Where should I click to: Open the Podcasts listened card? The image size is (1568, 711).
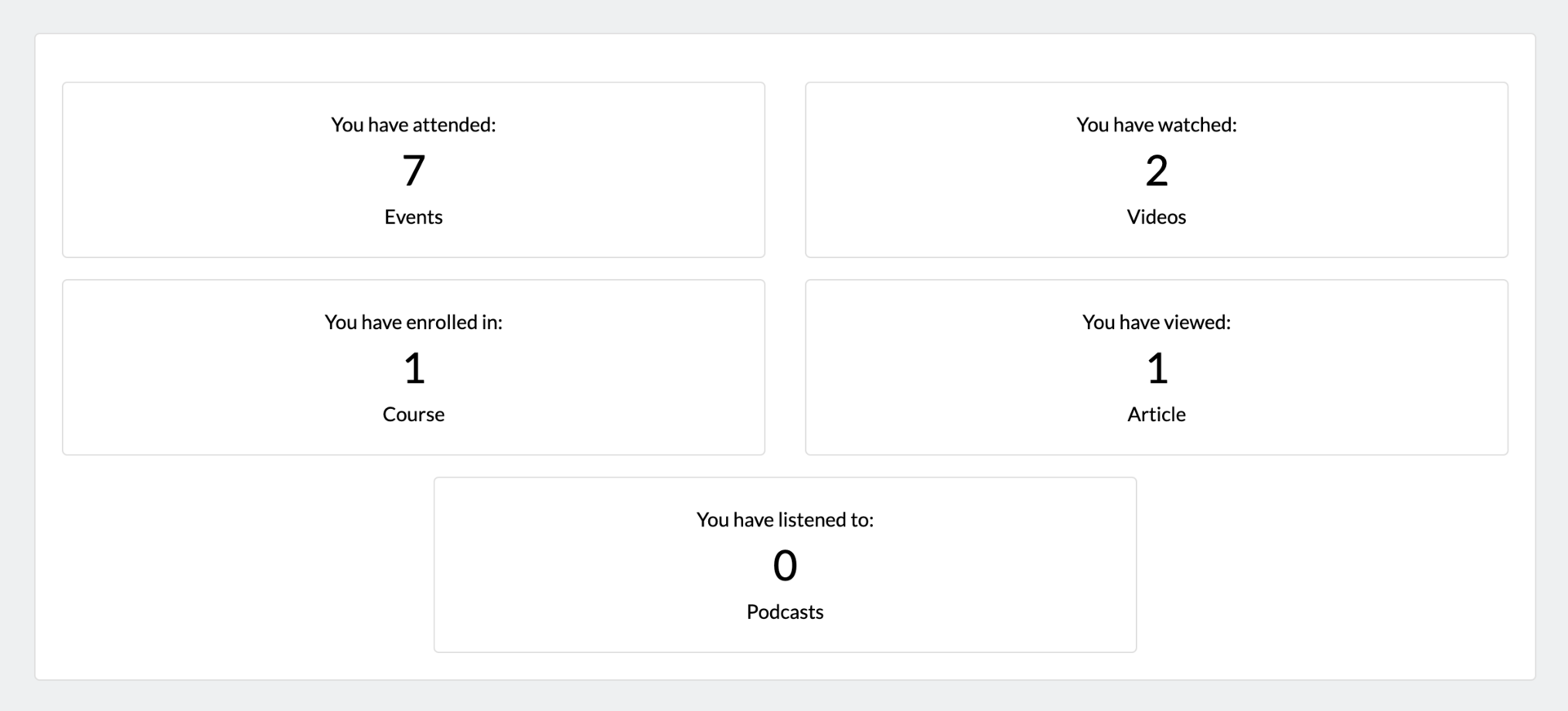tap(785, 565)
